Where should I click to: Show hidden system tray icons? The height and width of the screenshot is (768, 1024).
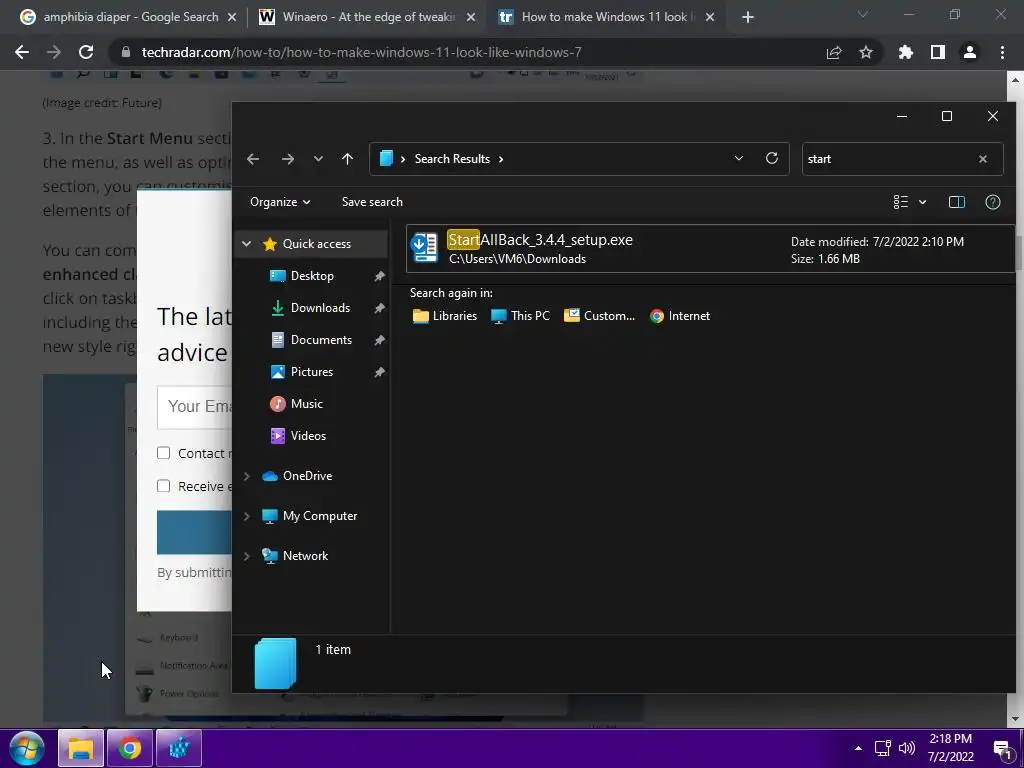[858, 748]
